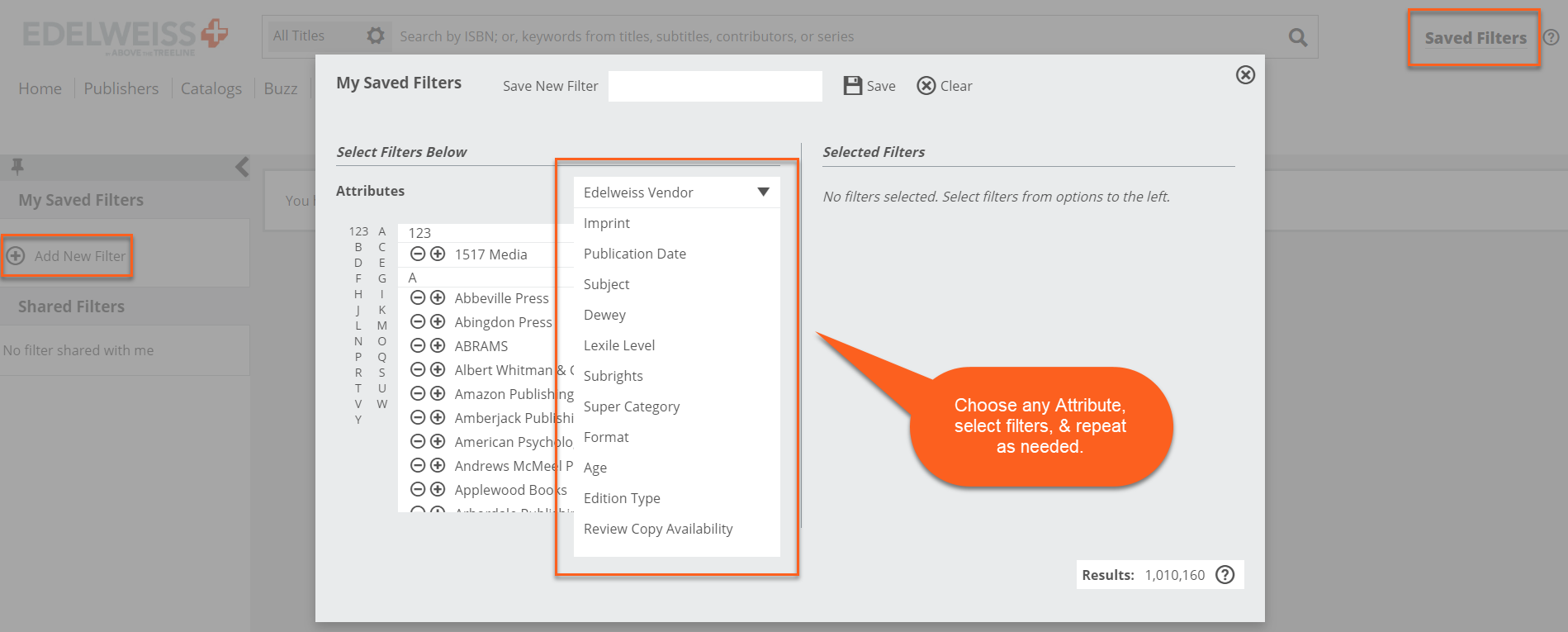Jump to letter B in index
1568x632 pixels.
click(358, 247)
